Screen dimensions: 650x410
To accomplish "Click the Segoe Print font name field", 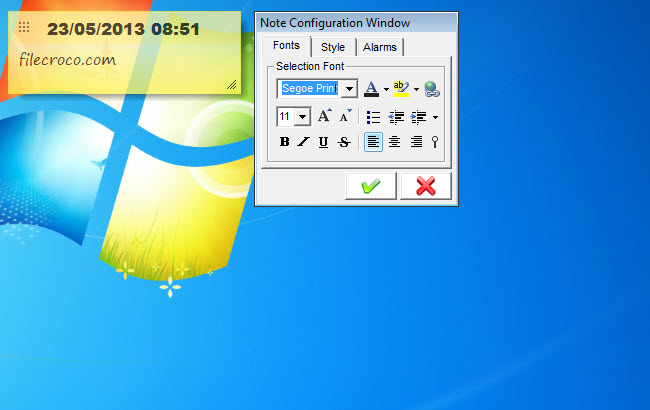I will [310, 89].
